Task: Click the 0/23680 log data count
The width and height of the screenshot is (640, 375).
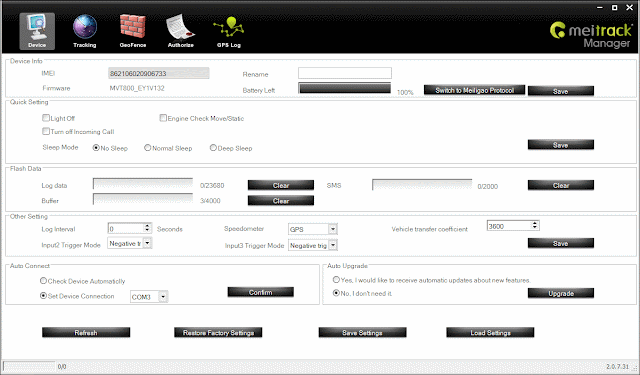Action: coord(212,186)
